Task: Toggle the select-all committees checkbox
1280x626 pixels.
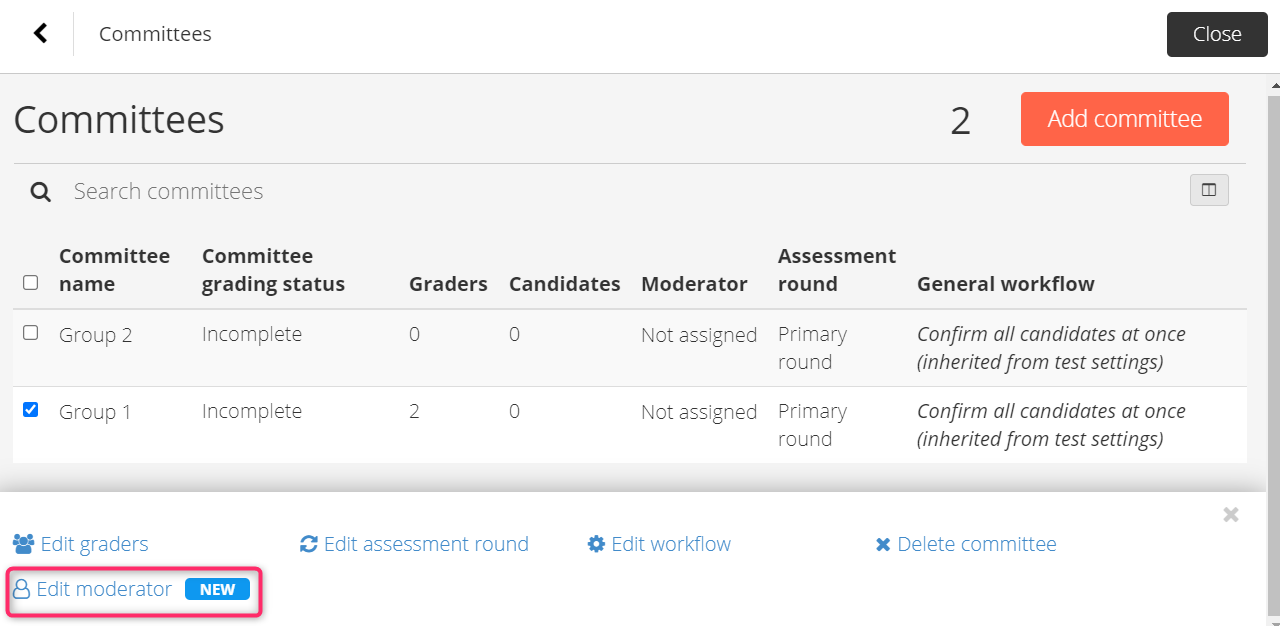Action: 30,283
